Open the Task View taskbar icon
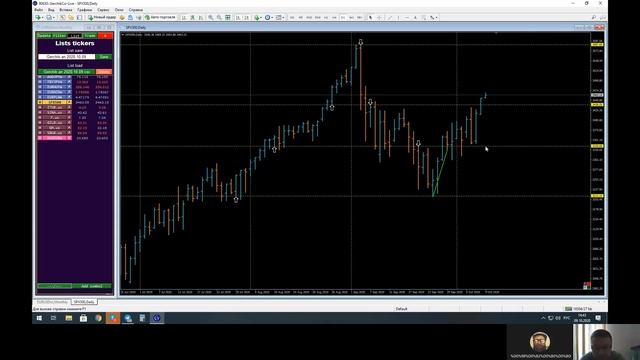Image resolution: width=640 pixels, height=360 pixels. (x=53, y=318)
